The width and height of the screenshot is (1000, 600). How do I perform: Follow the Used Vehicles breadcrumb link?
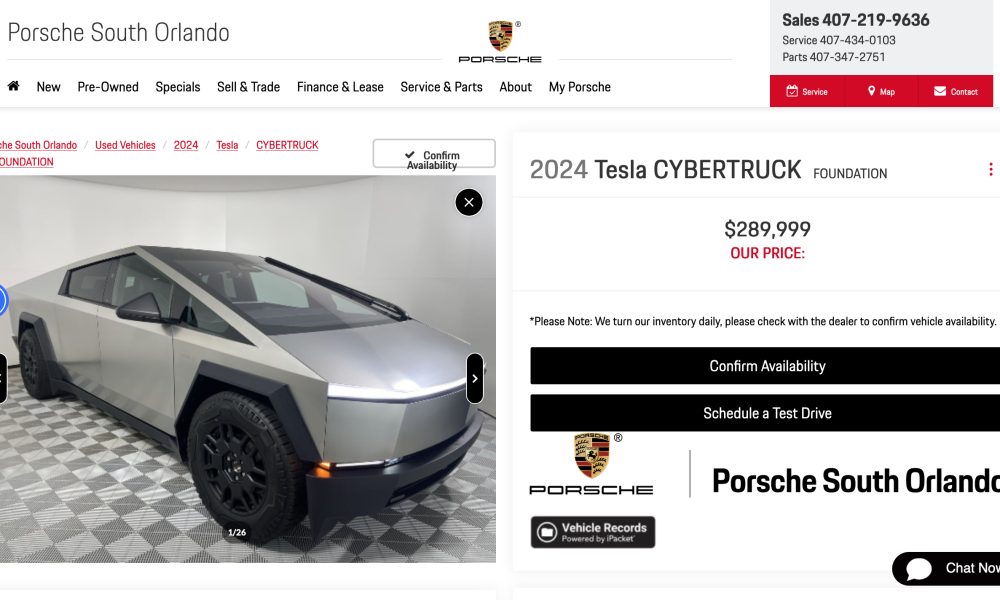125,145
